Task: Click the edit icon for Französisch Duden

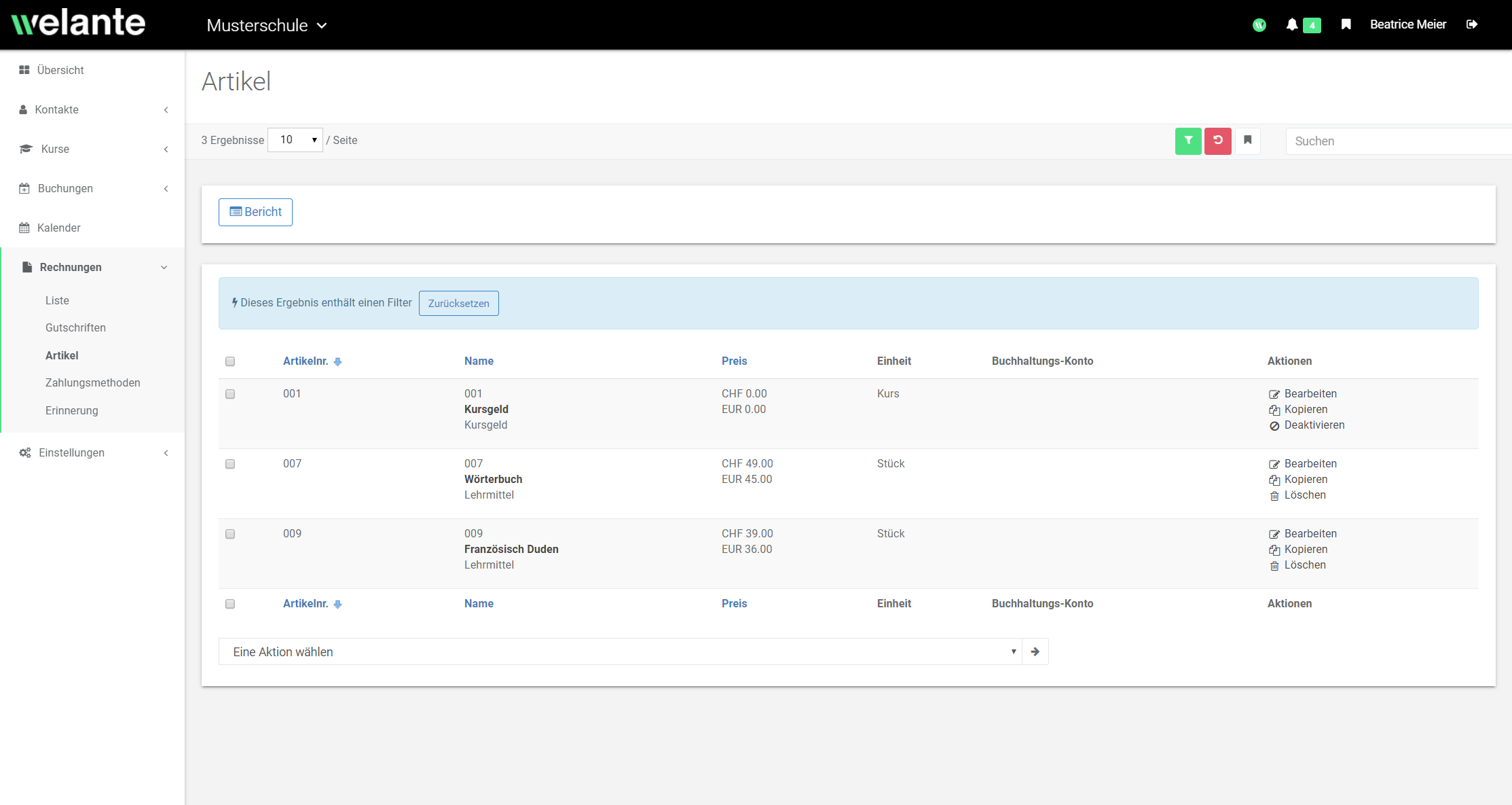Action: 1274,534
